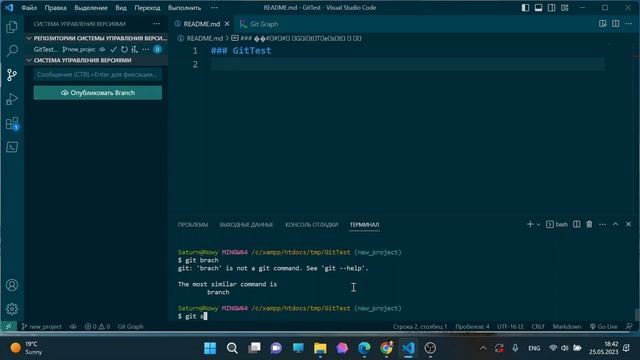Viewport: 640px width, 360px height.
Task: Open the Вид menu
Action: point(121,8)
